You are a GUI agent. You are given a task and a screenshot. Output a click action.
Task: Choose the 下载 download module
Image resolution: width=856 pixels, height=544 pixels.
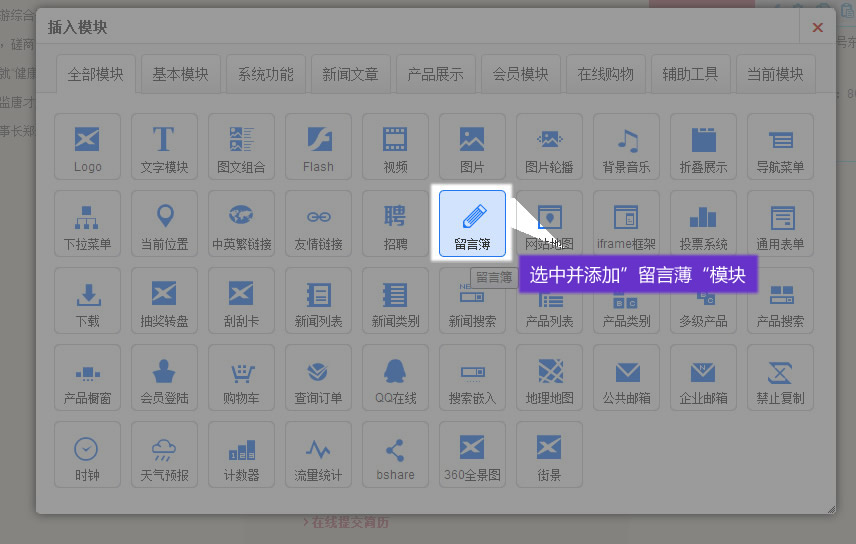tap(88, 300)
